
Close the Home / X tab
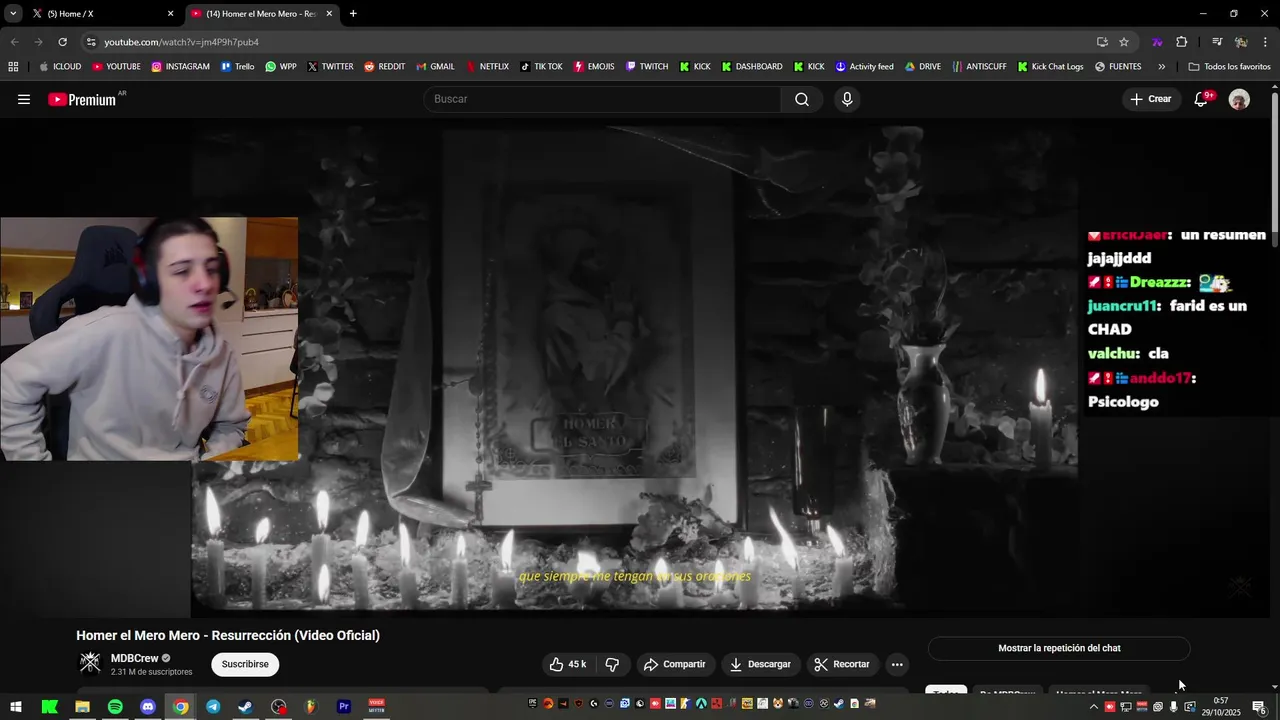170,14
